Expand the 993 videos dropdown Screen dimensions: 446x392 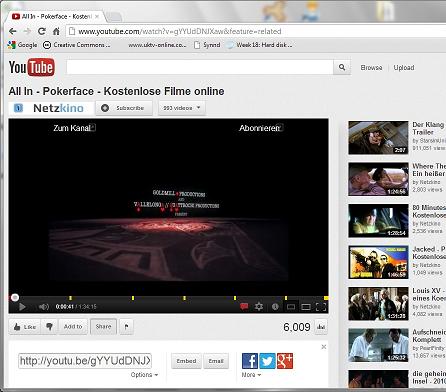coord(182,108)
